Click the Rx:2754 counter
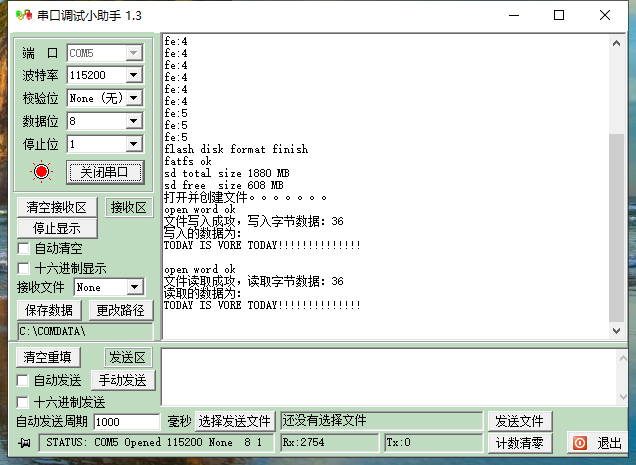 pyautogui.click(x=329, y=442)
